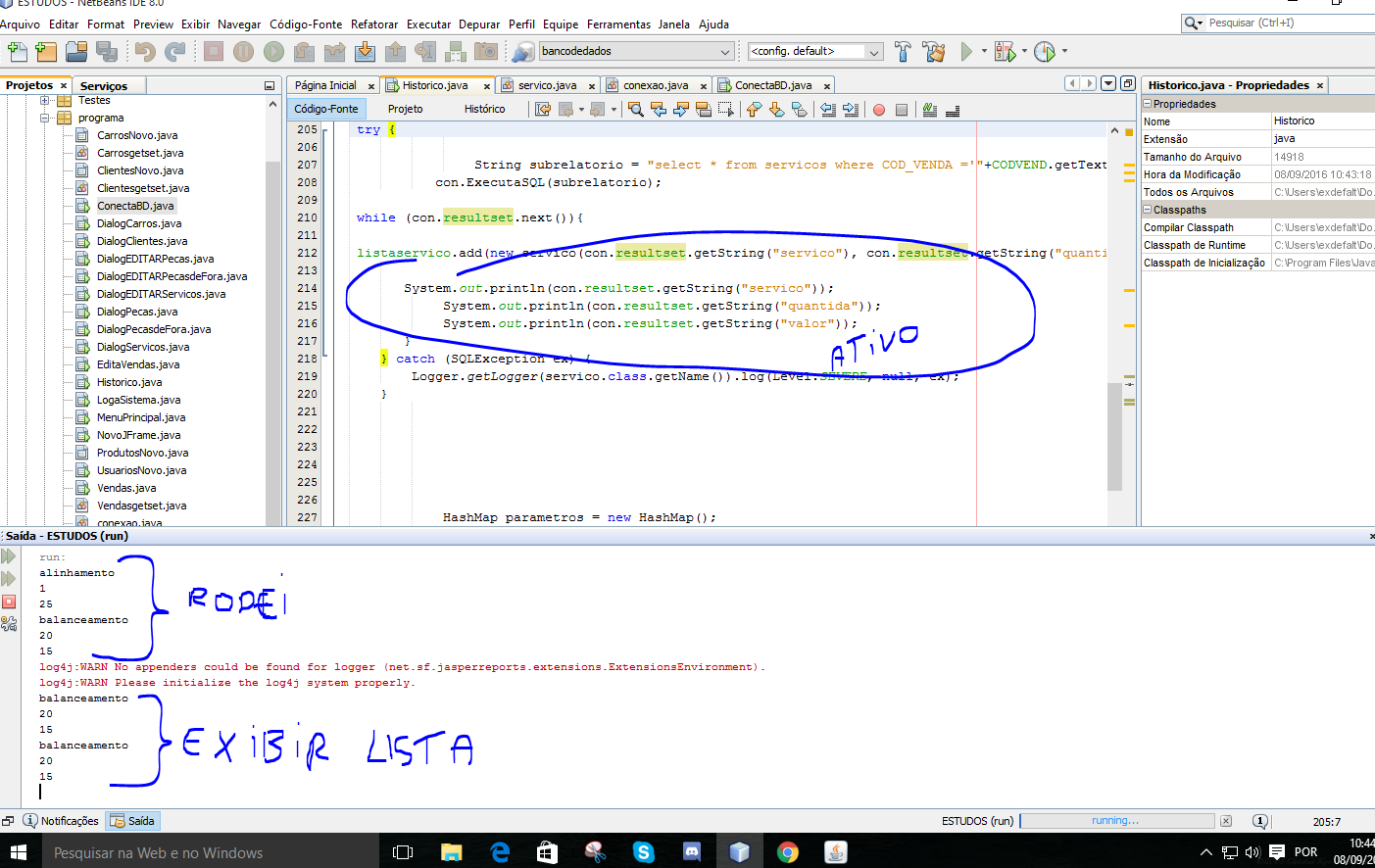Screen dimensions: 1375x868
Task: Create a new project via toolbar icon
Action: pos(45,51)
